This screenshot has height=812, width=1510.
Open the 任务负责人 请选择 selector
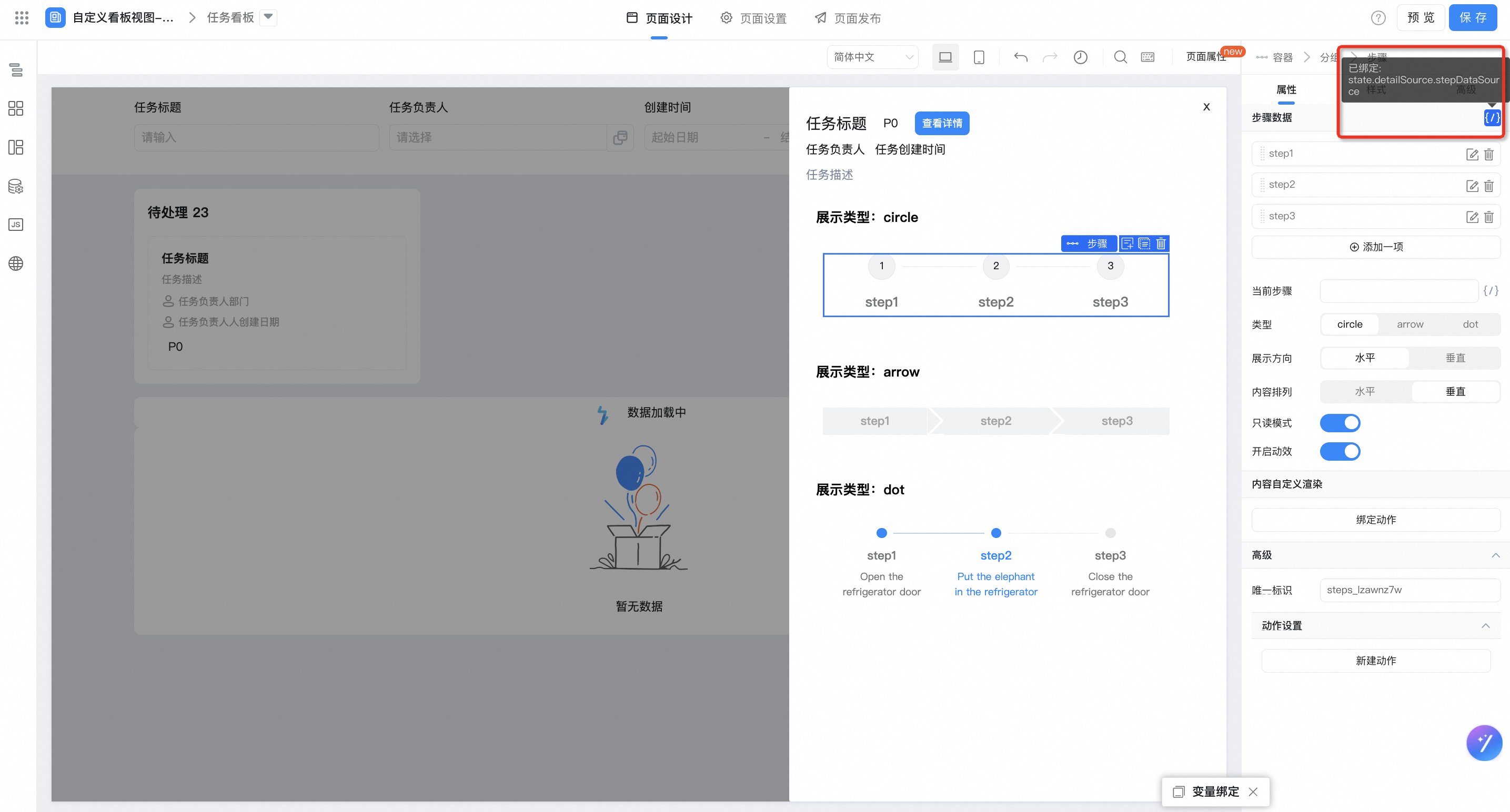(510, 137)
